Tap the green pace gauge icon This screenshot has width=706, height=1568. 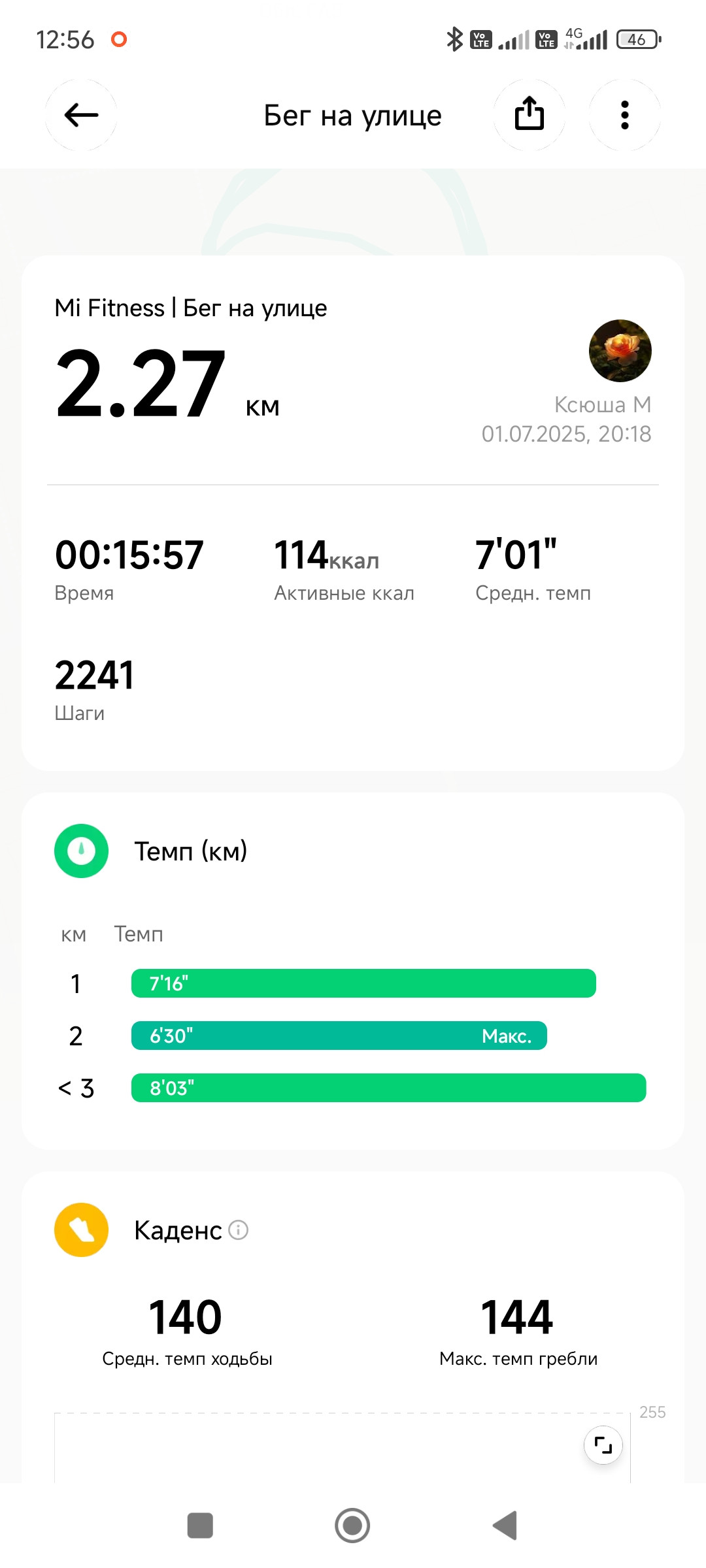[x=81, y=851]
